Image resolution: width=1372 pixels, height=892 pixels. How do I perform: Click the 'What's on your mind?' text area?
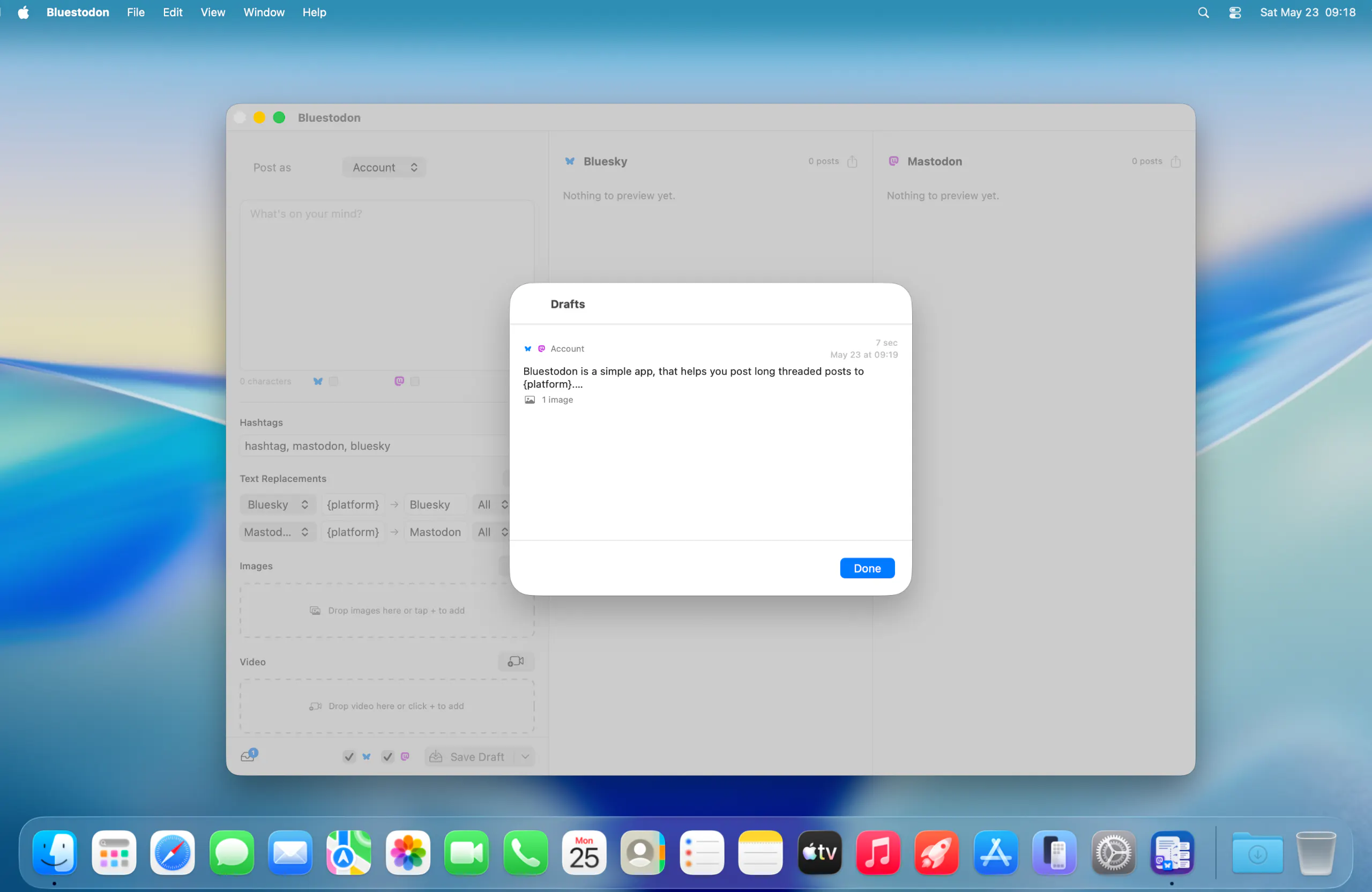pyautogui.click(x=387, y=285)
